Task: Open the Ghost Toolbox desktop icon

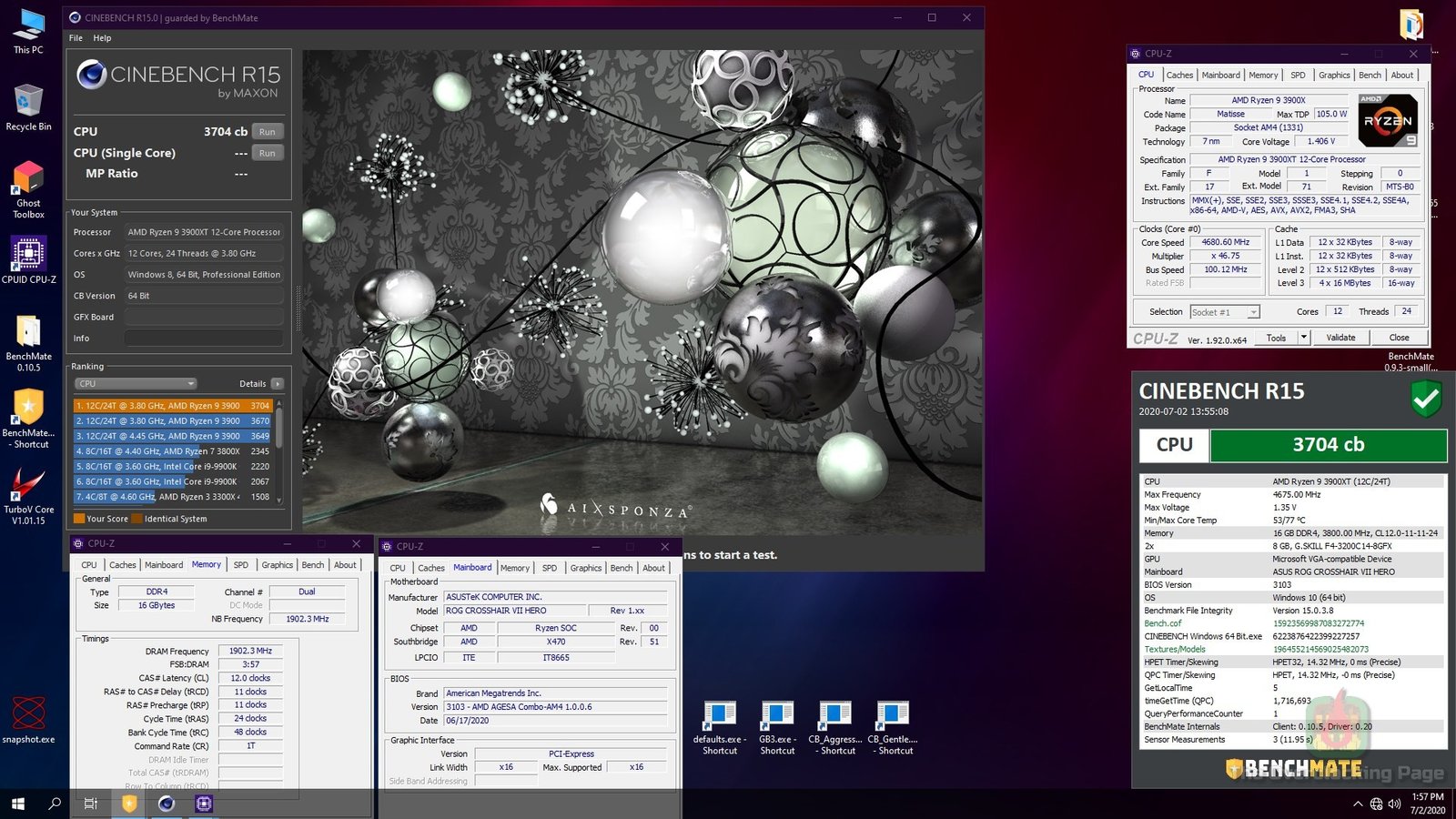Action: click(x=28, y=180)
